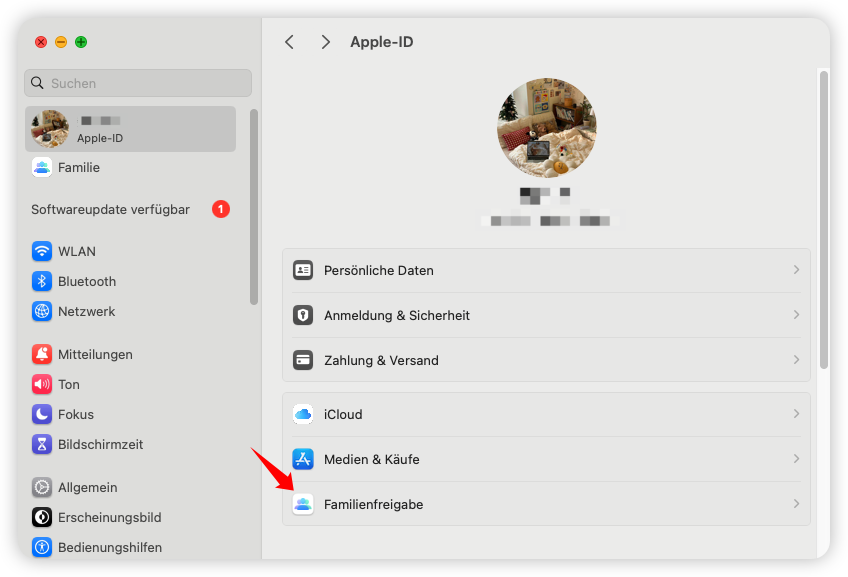The image size is (848, 577).
Task: Maximize the window with green button
Action: coord(81,42)
